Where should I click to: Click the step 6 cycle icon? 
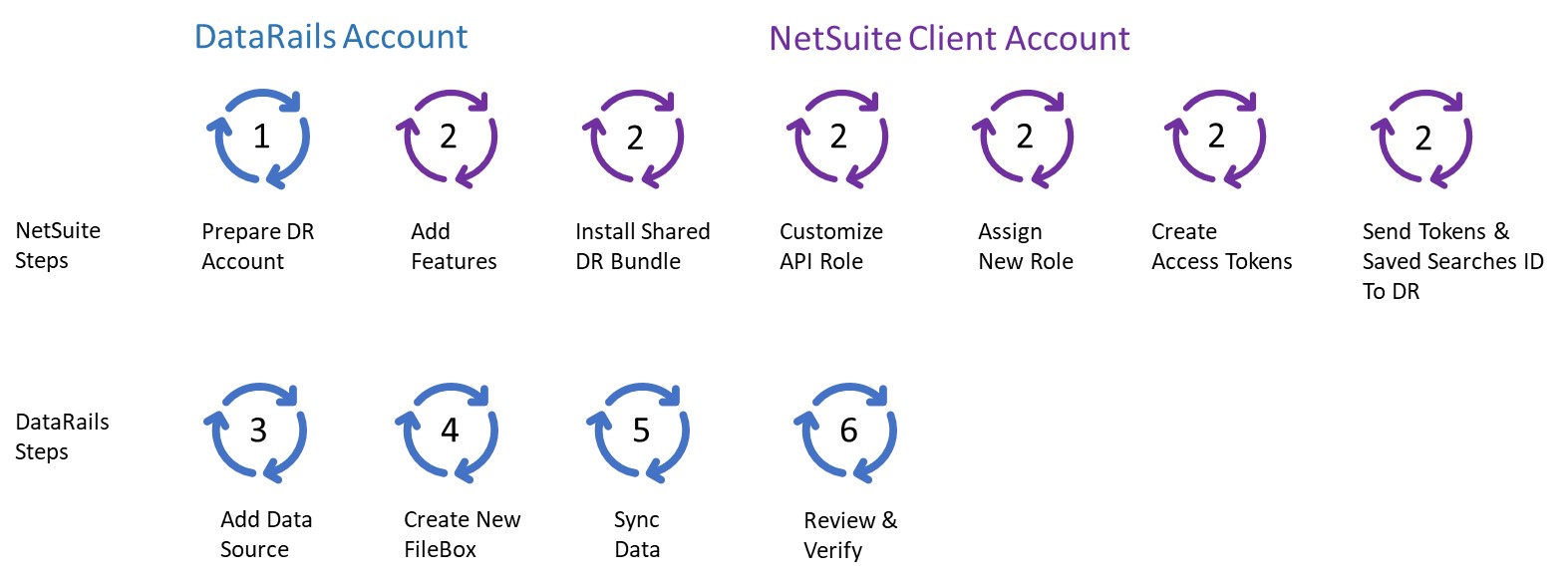(x=845, y=433)
